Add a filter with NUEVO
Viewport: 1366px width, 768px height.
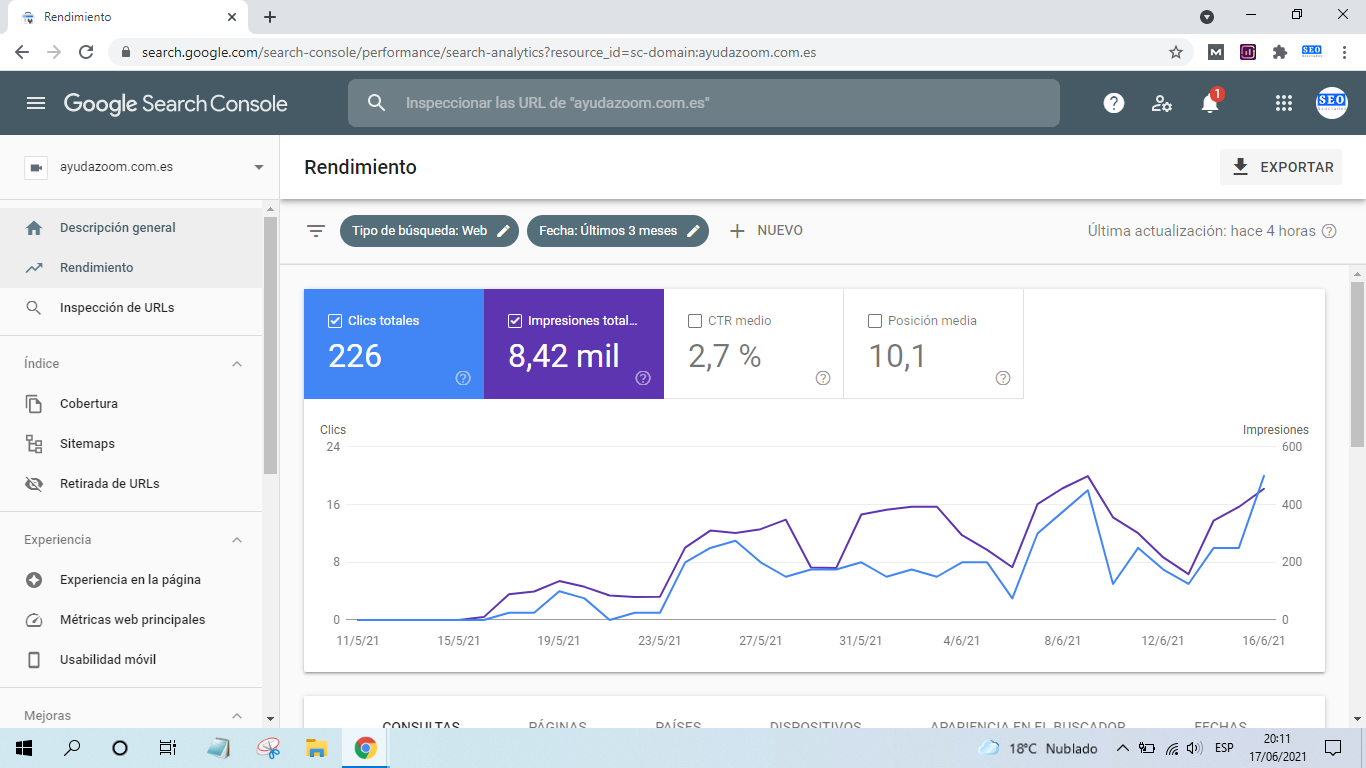tap(766, 231)
